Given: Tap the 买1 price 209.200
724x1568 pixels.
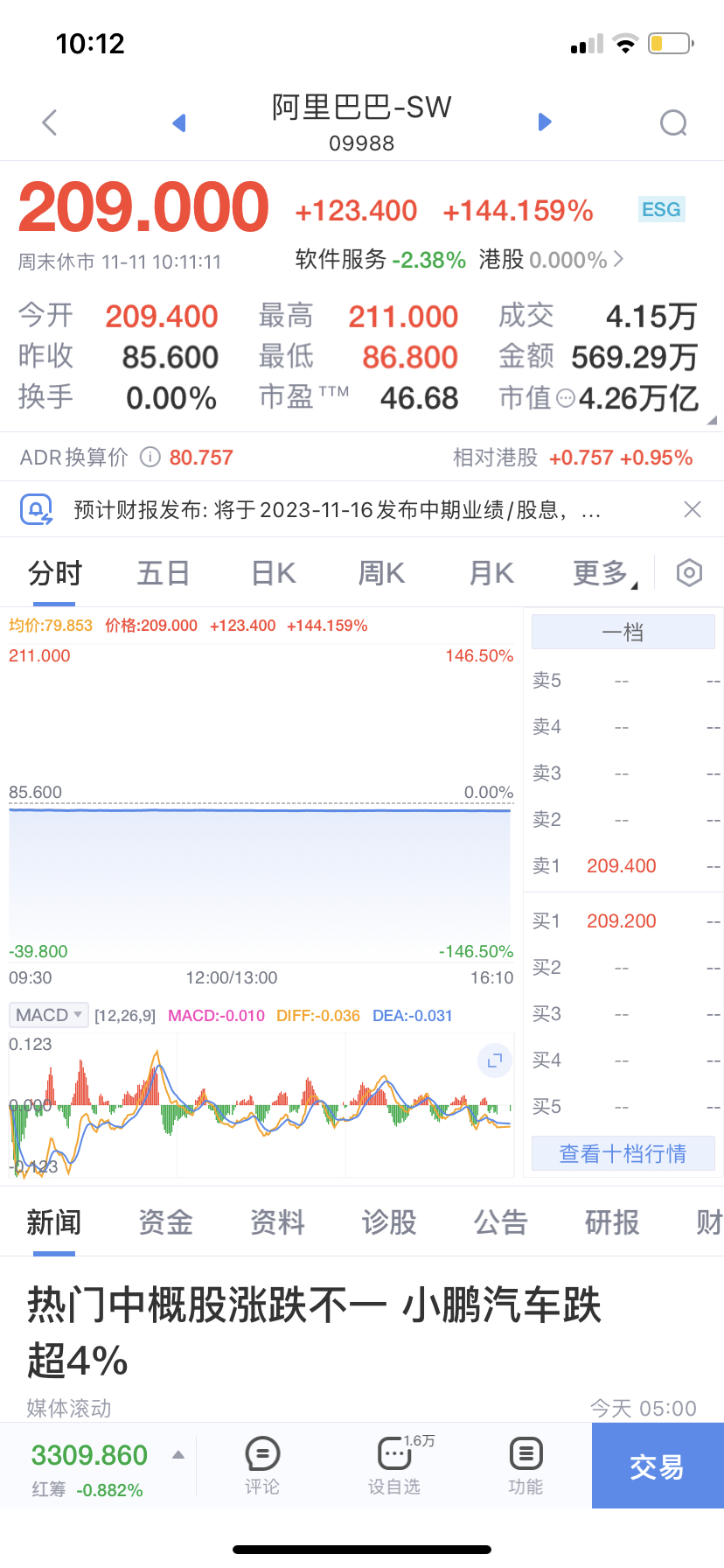Looking at the screenshot, I should click(622, 921).
